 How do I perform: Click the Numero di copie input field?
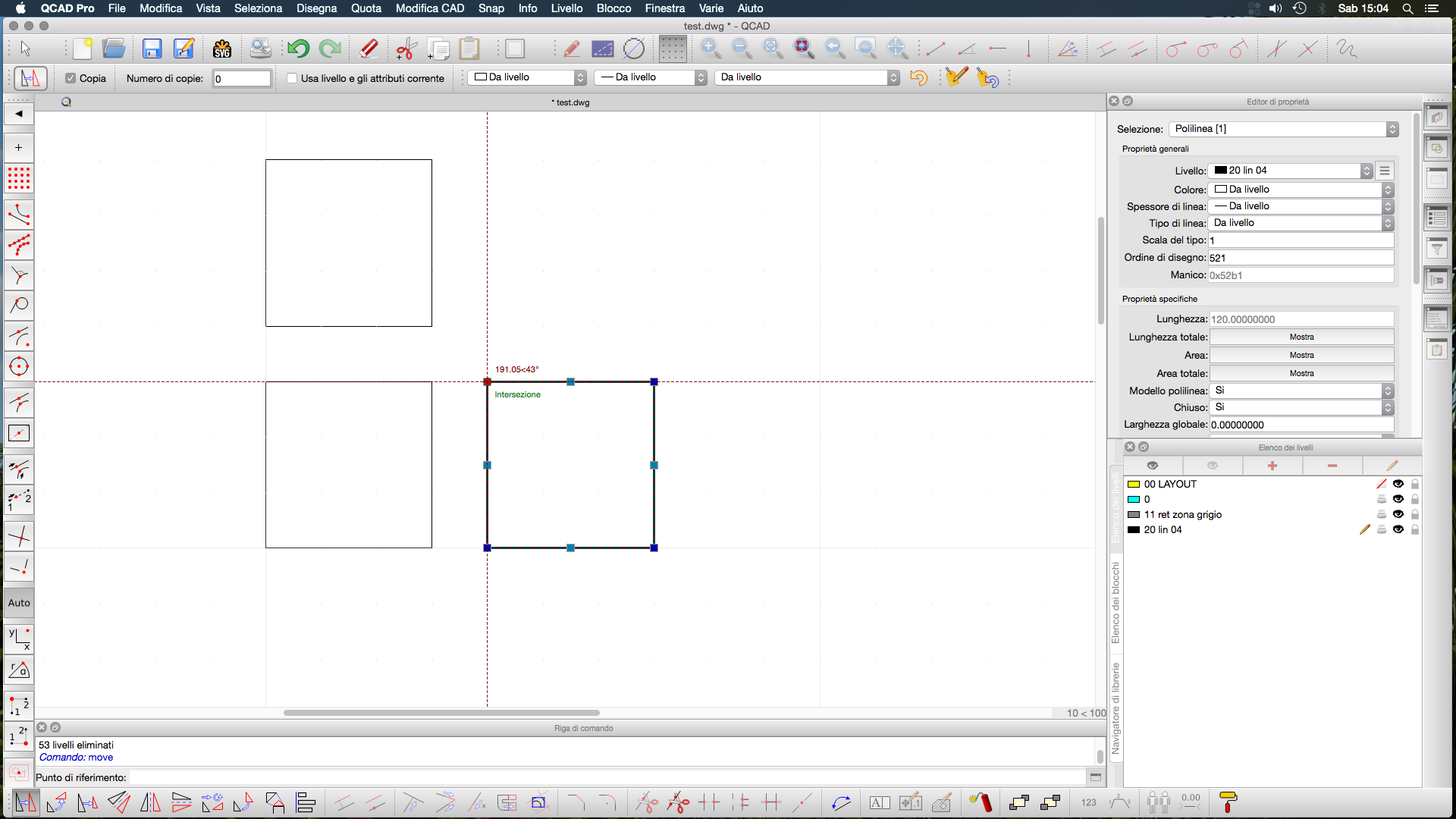[242, 78]
